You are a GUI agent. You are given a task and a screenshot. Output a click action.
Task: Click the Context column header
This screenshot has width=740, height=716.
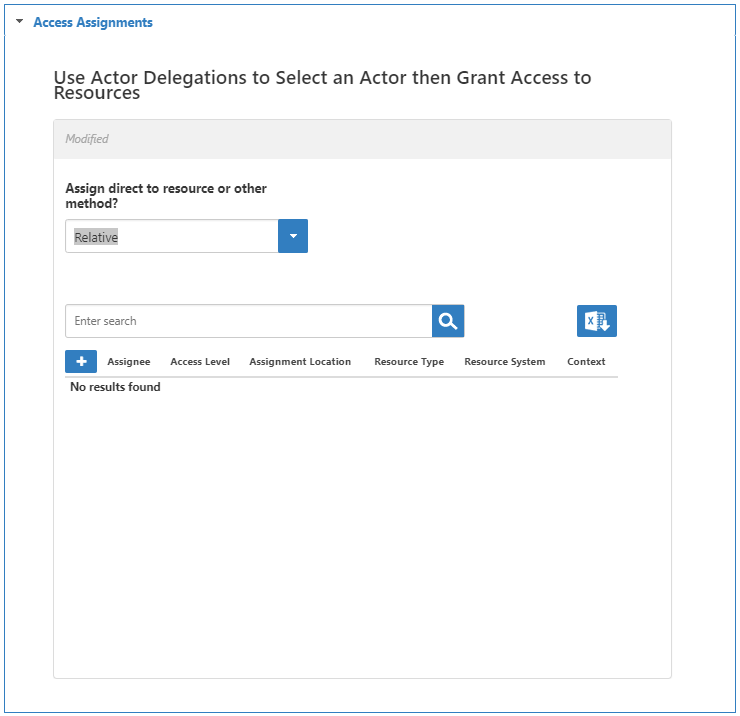click(586, 362)
